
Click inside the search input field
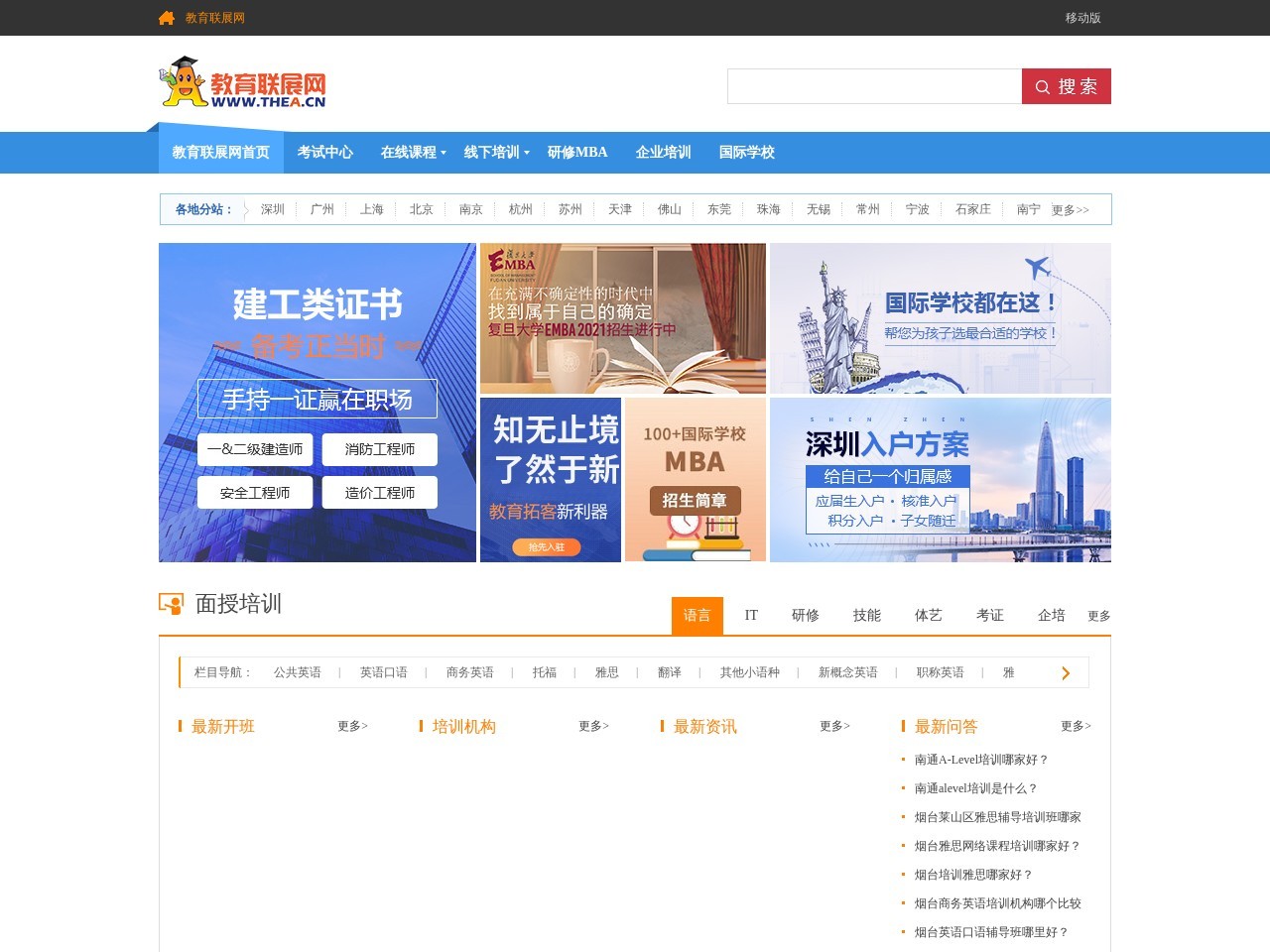873,86
